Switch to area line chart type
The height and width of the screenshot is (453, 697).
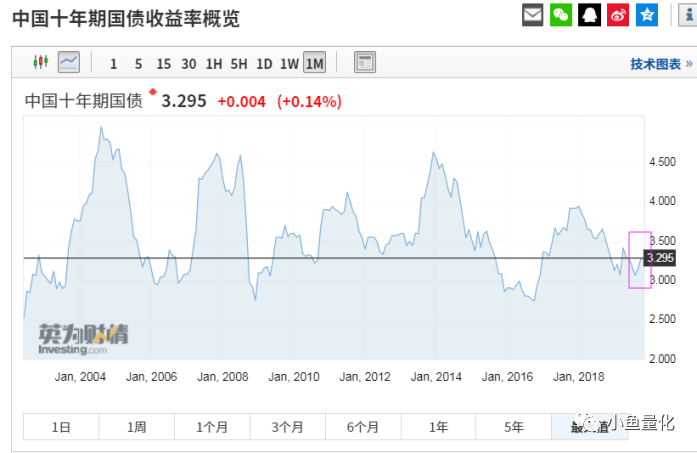pos(69,62)
